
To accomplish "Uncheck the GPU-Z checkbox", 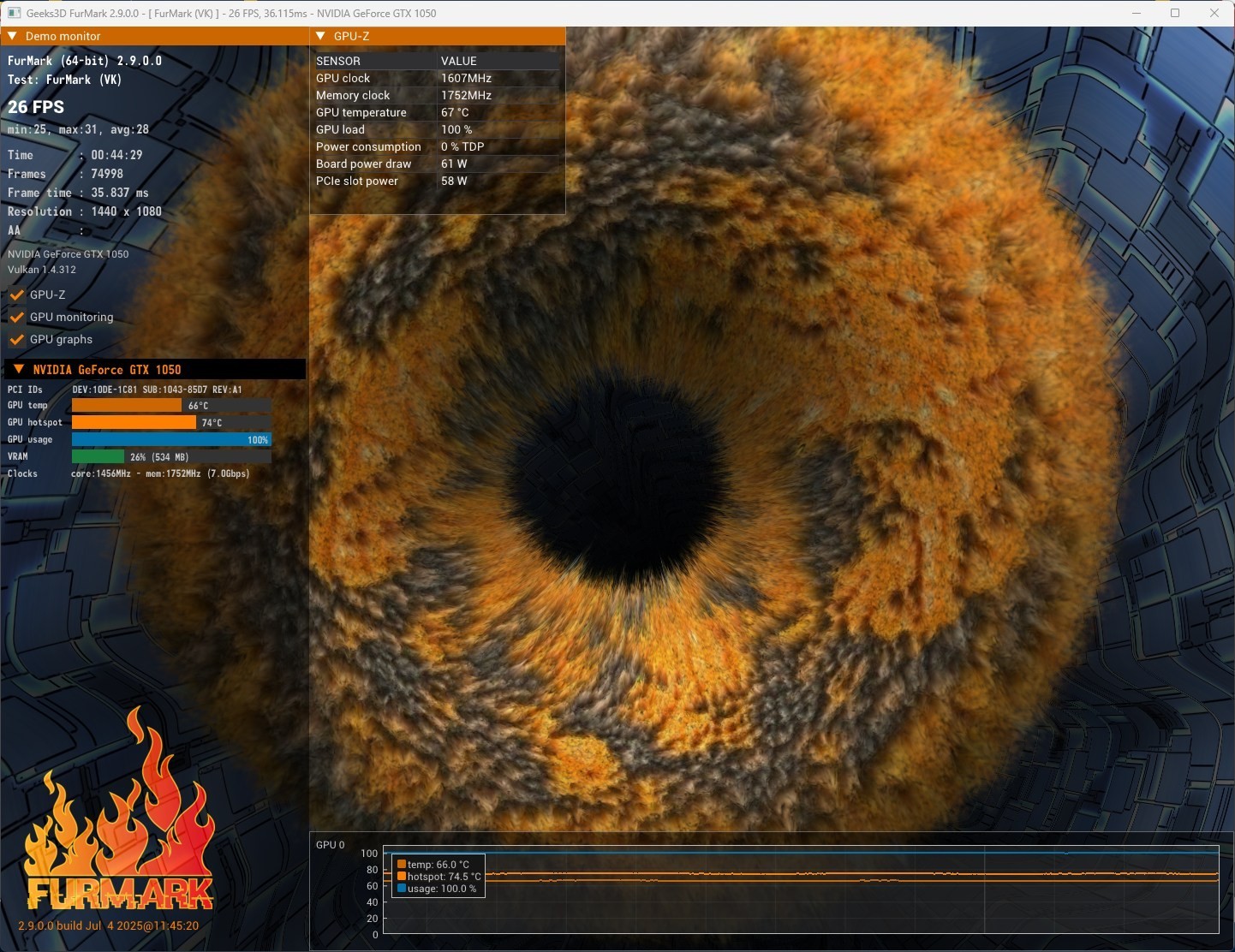I will coord(17,295).
